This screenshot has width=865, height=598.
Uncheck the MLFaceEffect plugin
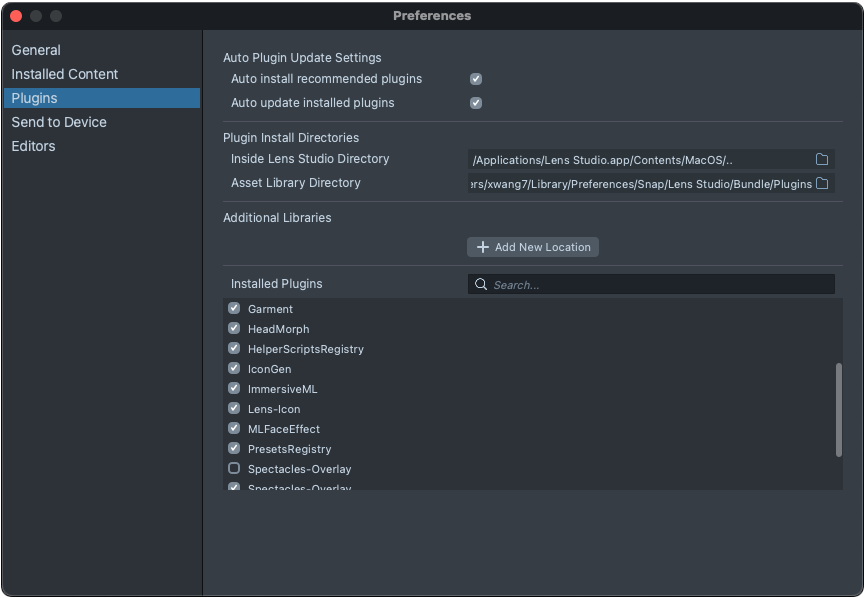pyautogui.click(x=234, y=429)
